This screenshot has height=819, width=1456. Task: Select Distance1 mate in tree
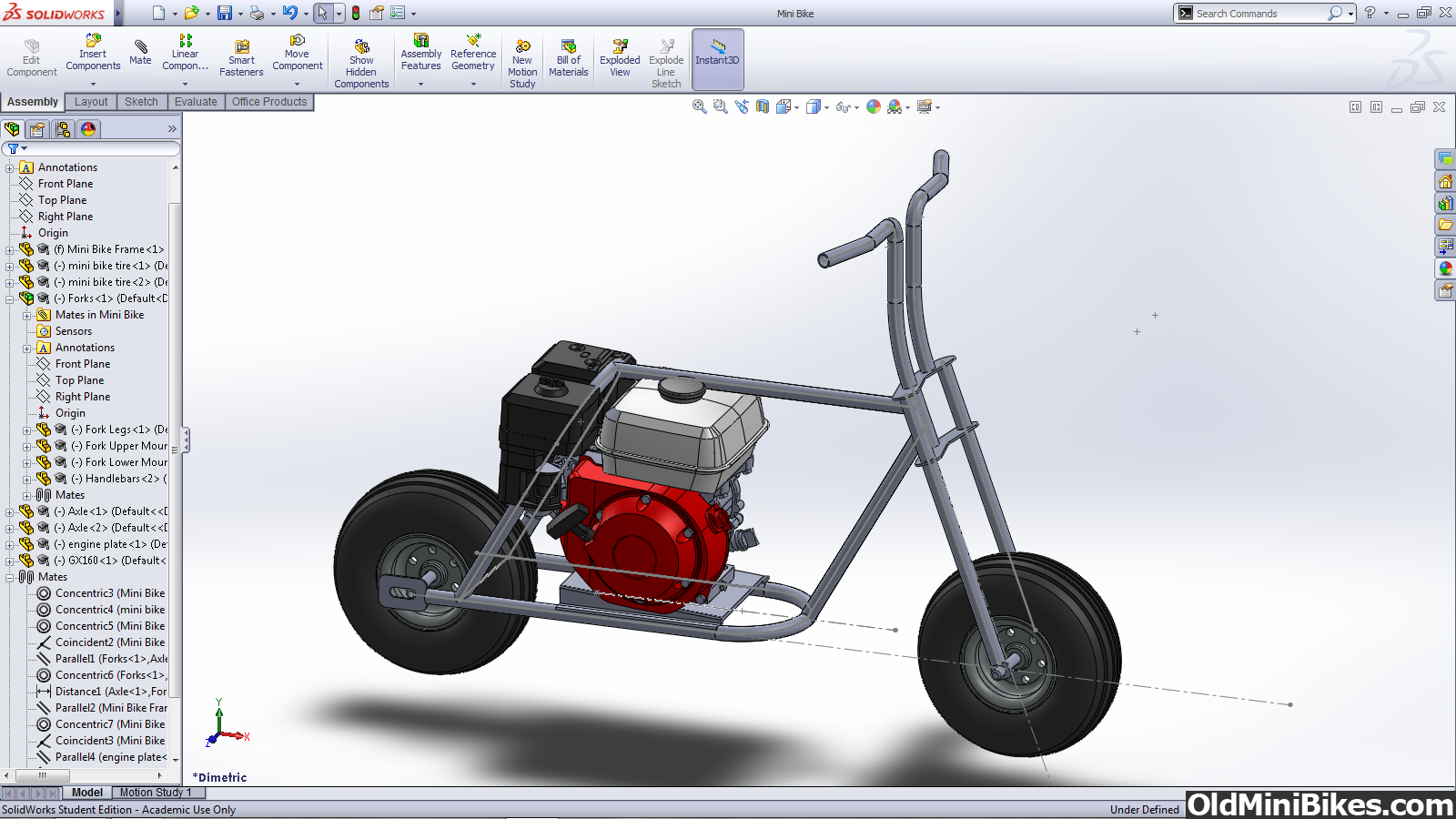pos(101,692)
